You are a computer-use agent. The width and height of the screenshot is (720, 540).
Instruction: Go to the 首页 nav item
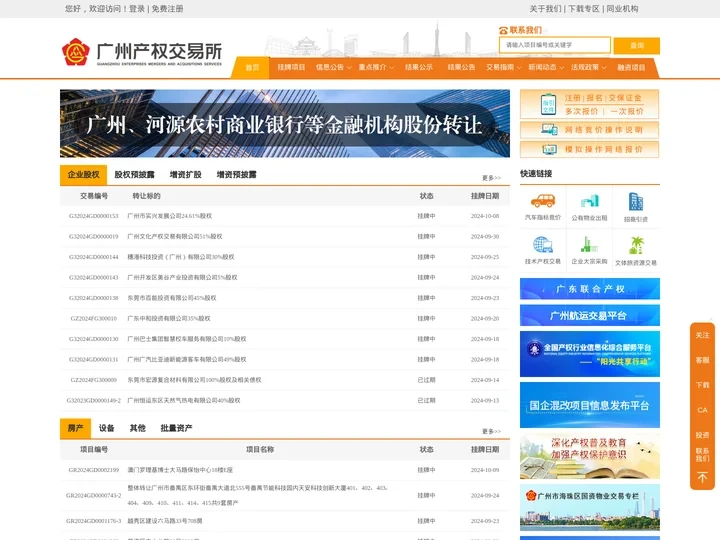[252, 68]
